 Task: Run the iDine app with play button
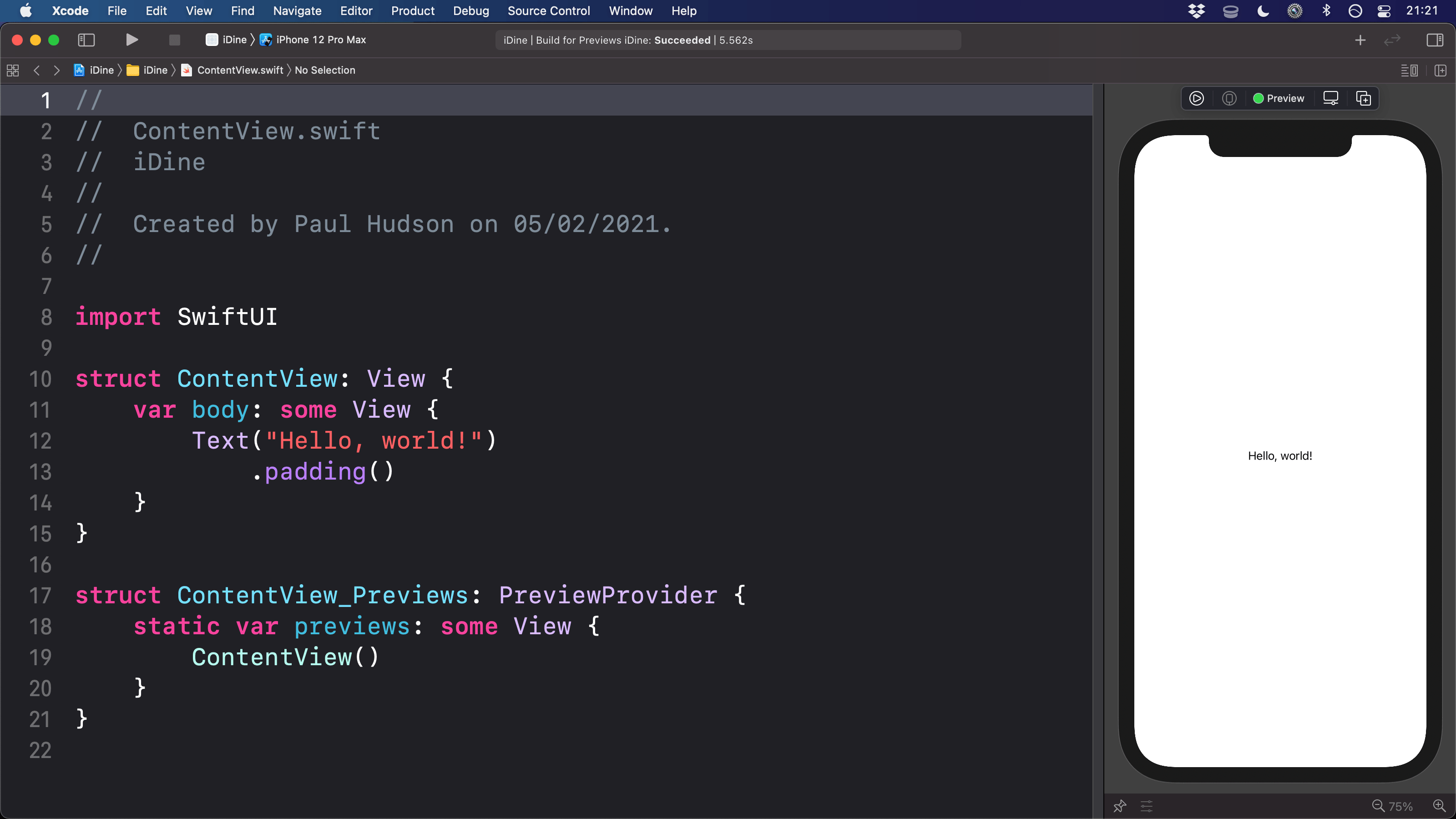(131, 40)
